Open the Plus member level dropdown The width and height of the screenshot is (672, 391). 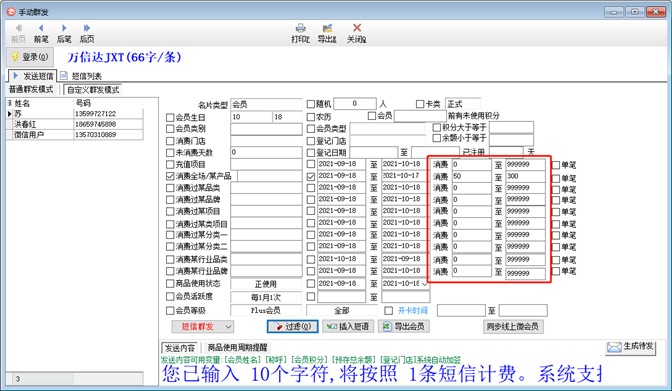(x=266, y=310)
